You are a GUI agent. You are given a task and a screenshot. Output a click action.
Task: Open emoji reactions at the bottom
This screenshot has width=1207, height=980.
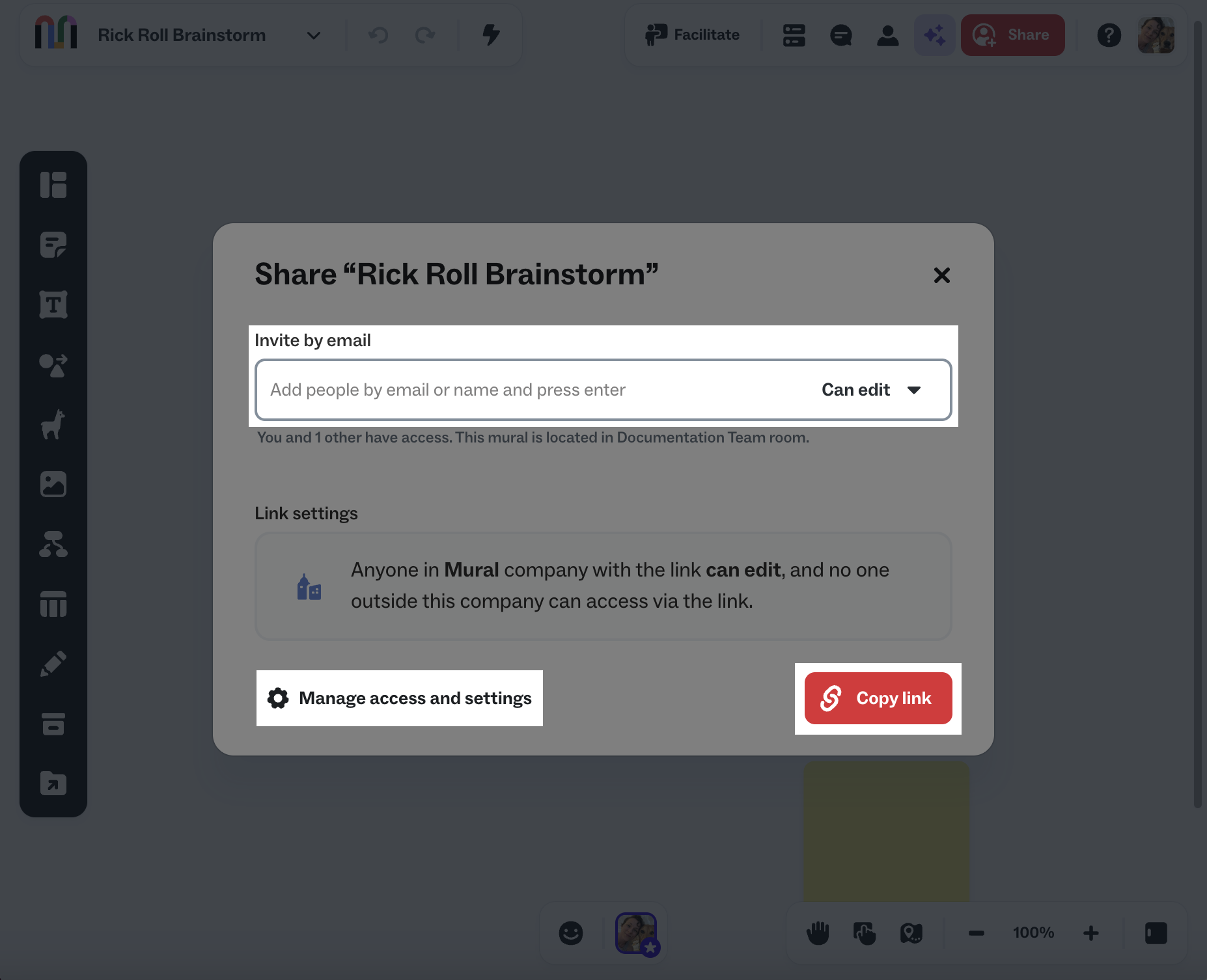click(571, 932)
